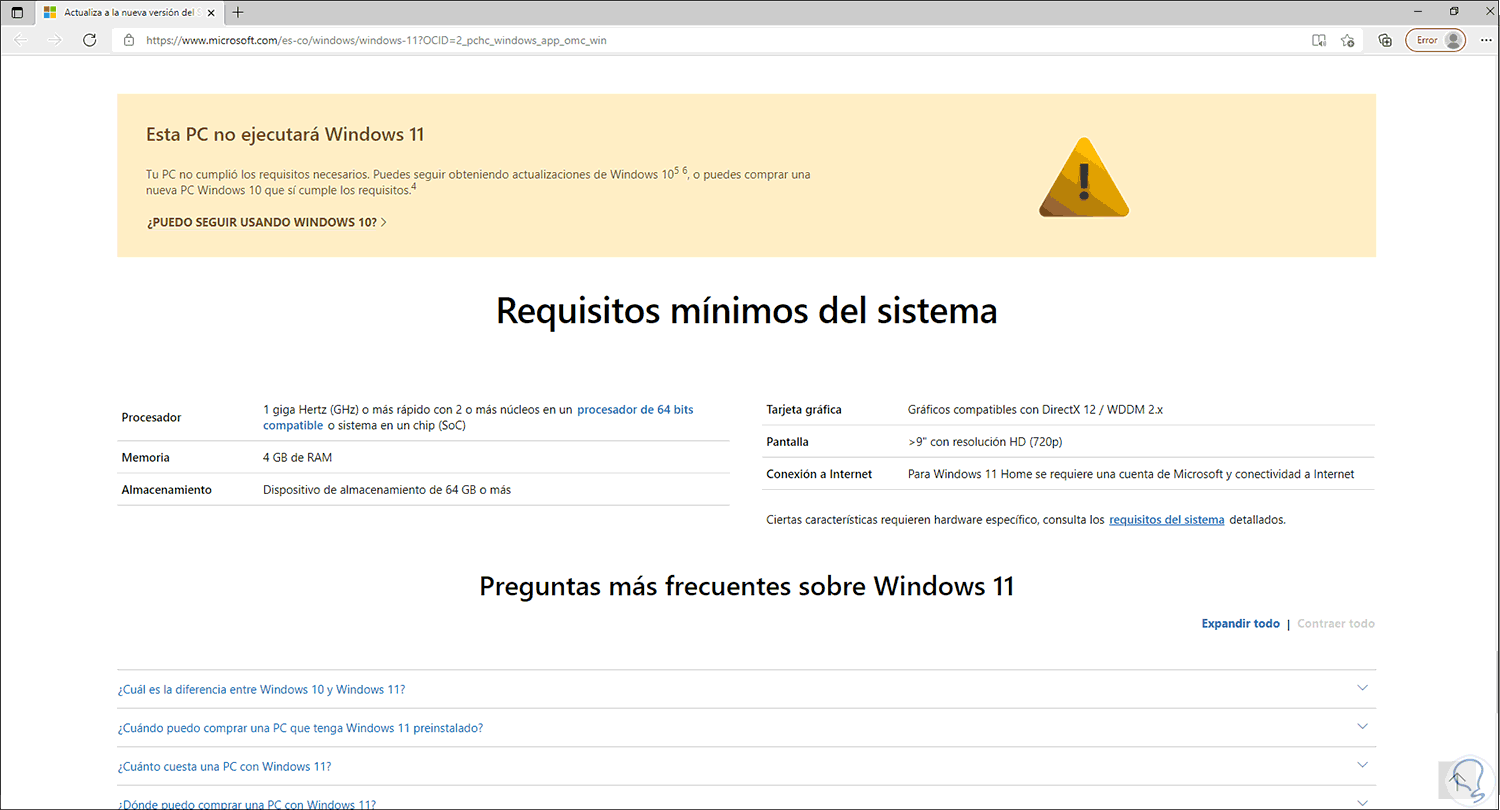Expand chevron for "¿Cuánto cuesta una PC" question

point(1362,765)
